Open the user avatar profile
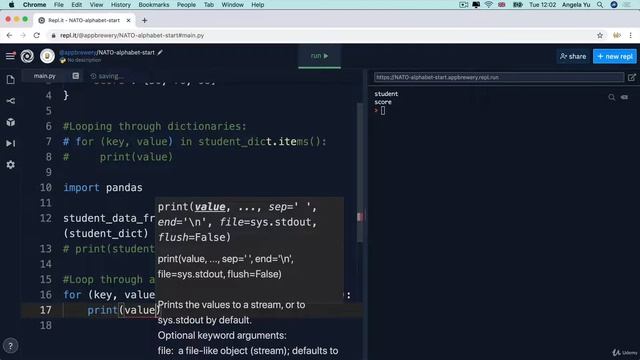Screen dimensions: 640x360 (47, 56)
